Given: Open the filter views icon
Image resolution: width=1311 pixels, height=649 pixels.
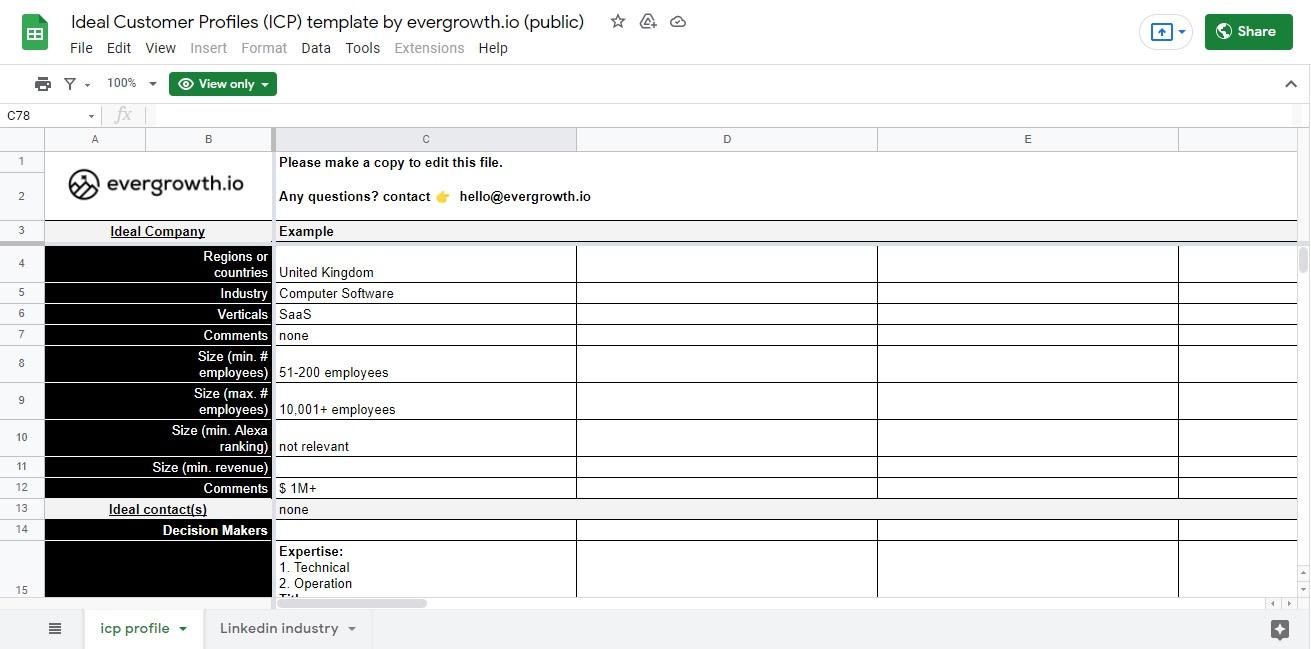Looking at the screenshot, I should pos(70,84).
